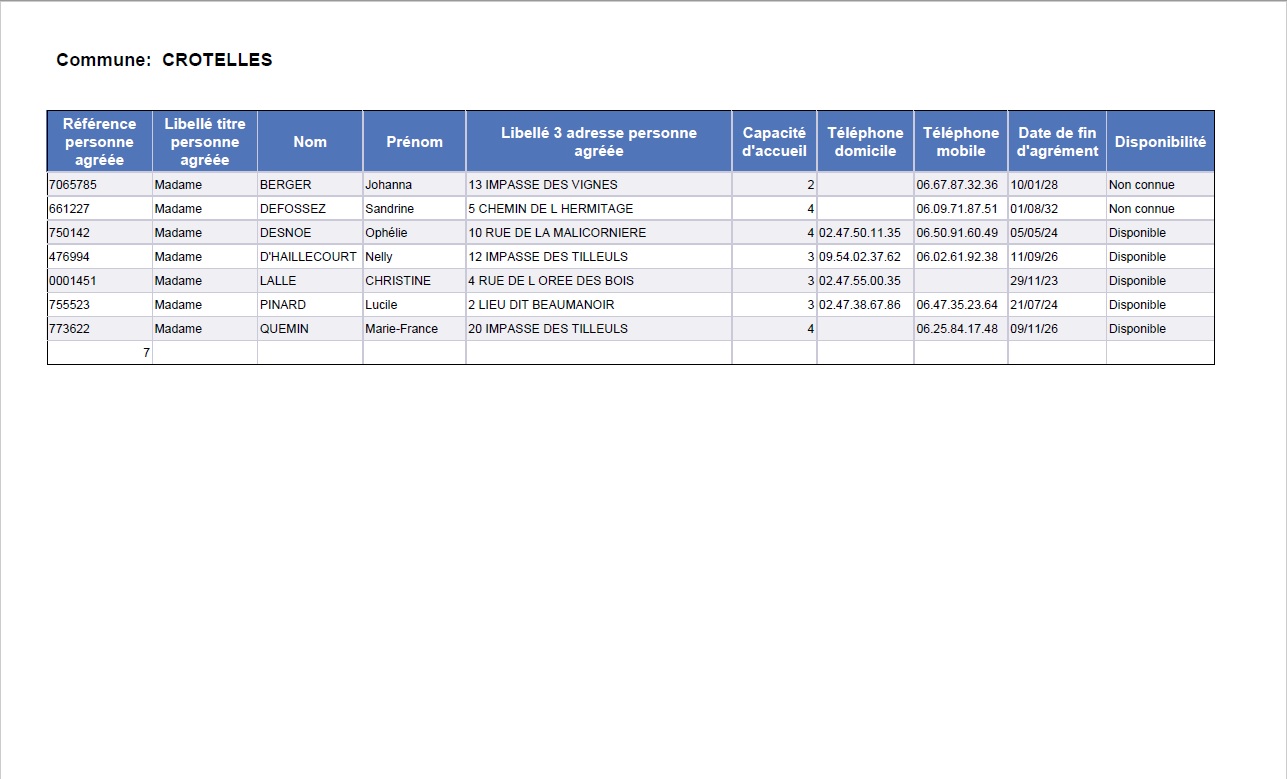
Task: Click the name QUEMIN
Action: point(283,329)
